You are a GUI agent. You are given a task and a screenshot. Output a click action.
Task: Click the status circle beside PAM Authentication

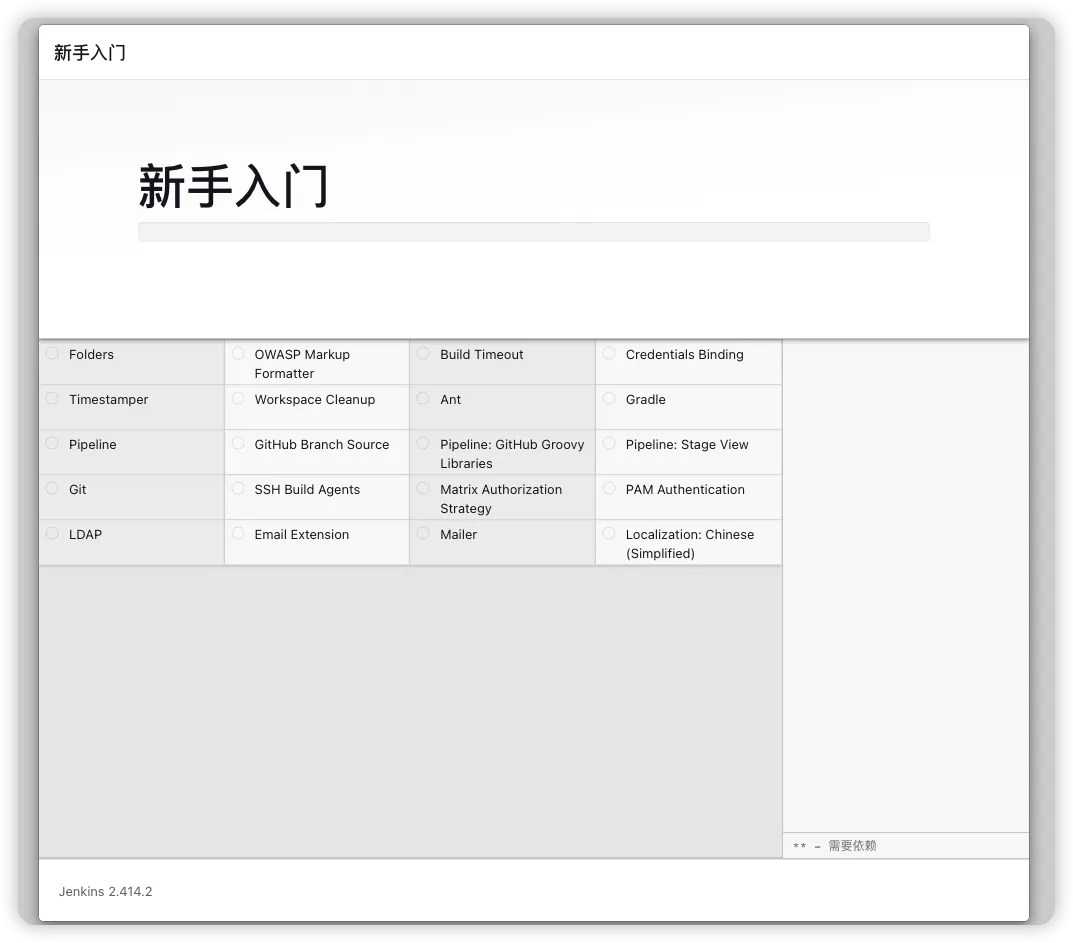tap(609, 489)
